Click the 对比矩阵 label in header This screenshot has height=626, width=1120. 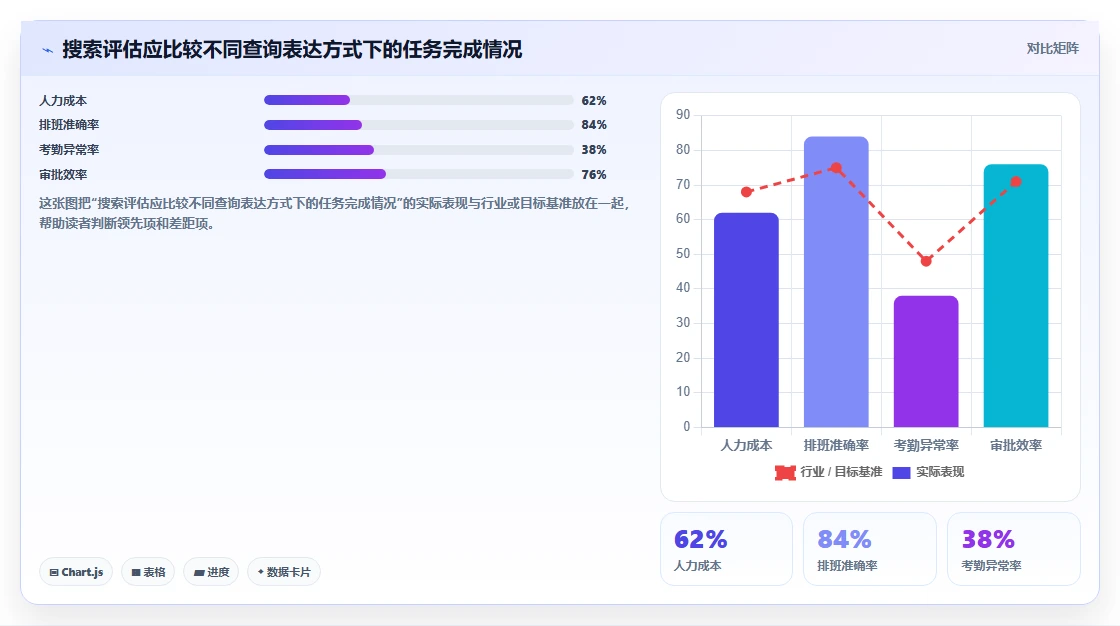coord(1052,49)
